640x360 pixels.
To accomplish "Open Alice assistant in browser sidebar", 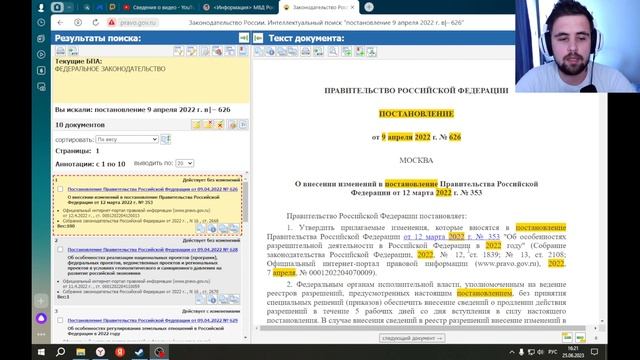I will coord(41,318).
